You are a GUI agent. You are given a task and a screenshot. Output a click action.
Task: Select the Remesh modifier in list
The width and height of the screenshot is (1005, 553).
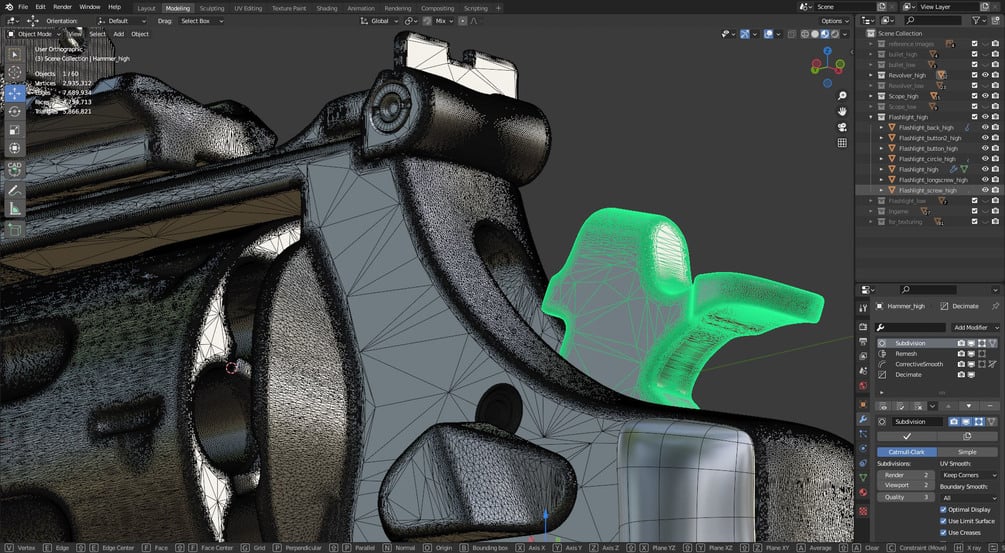(938, 354)
